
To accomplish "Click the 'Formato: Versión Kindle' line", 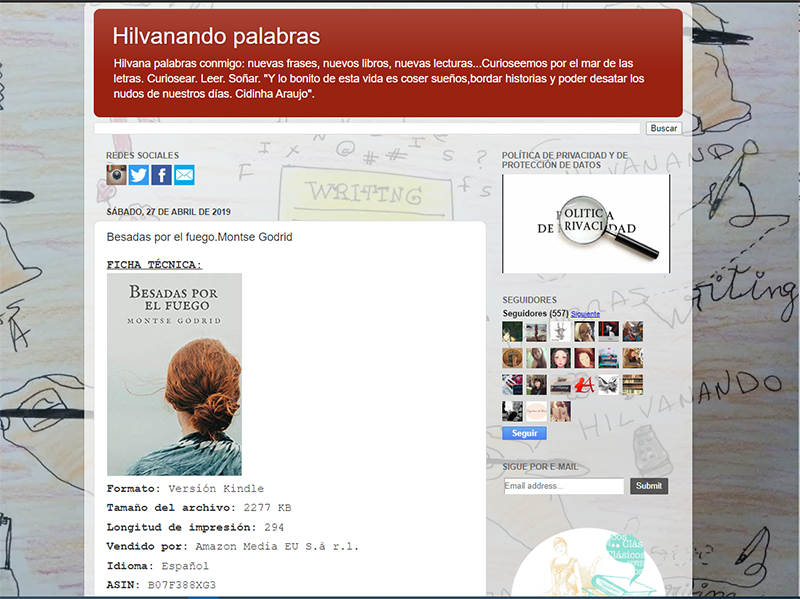I will click(185, 489).
